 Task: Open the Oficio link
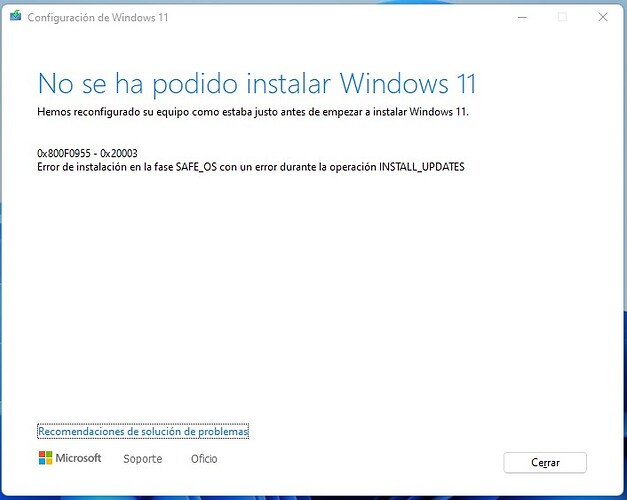click(204, 458)
